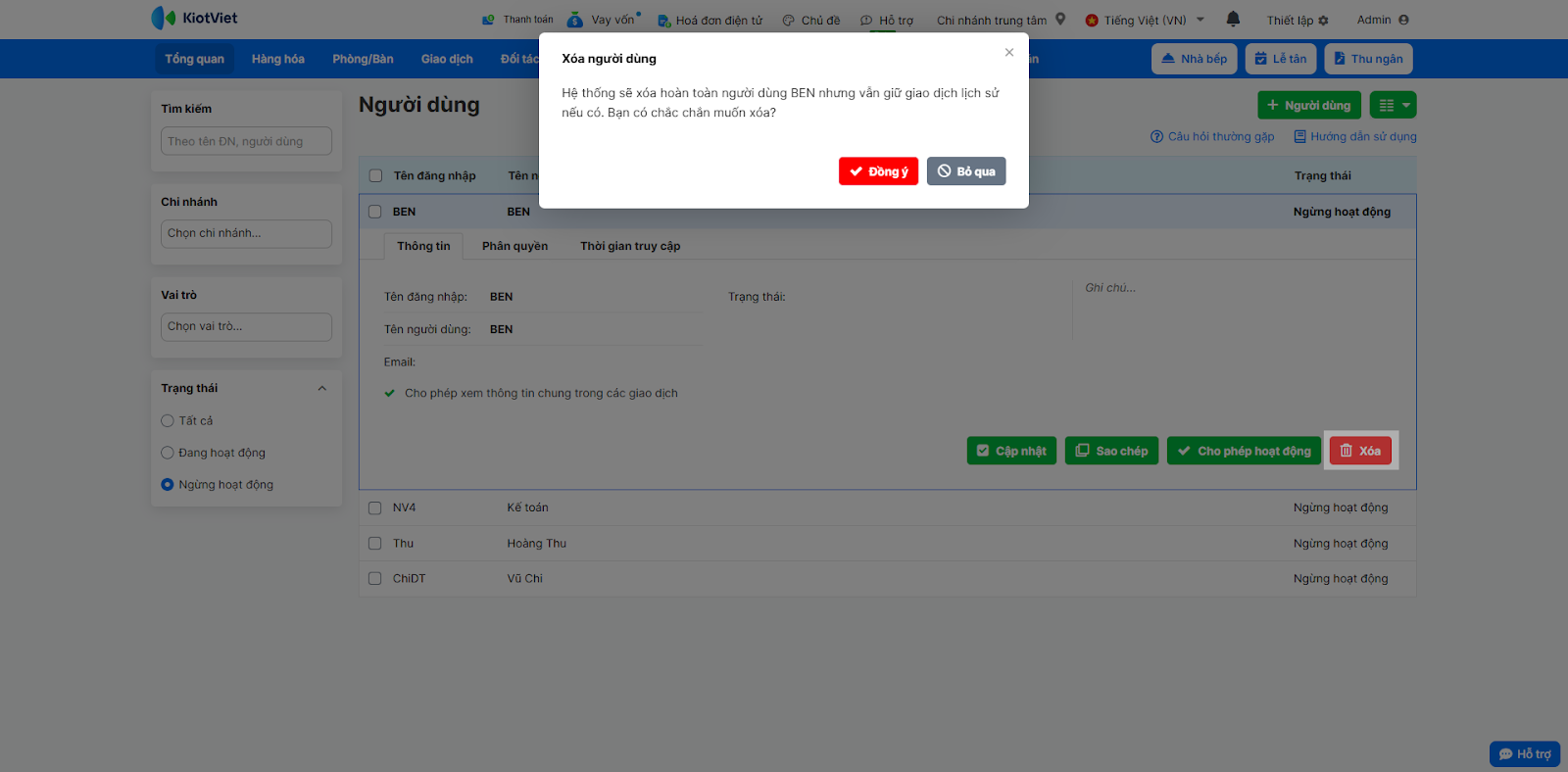The width and height of the screenshot is (1568, 772).
Task: Open Thiết lập settings gear
Action: (x=1298, y=20)
